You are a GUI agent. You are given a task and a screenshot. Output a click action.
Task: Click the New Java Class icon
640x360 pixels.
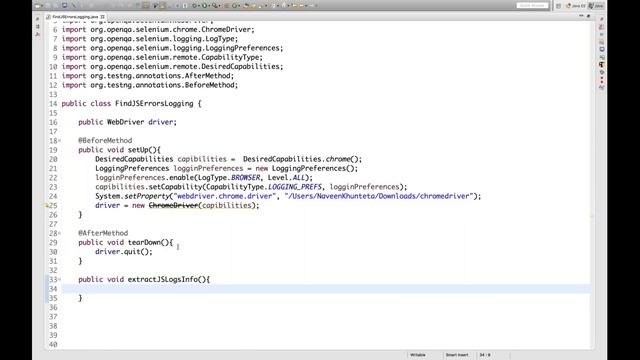click(x=234, y=6)
